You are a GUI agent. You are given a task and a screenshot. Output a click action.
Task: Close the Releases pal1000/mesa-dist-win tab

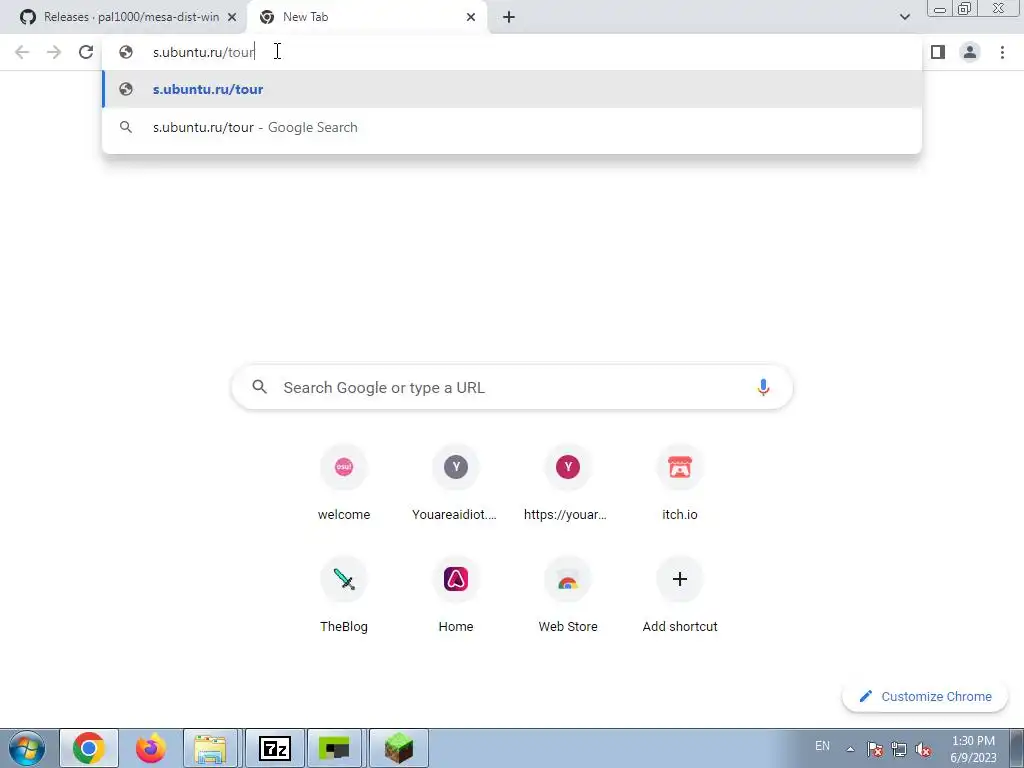[232, 17]
